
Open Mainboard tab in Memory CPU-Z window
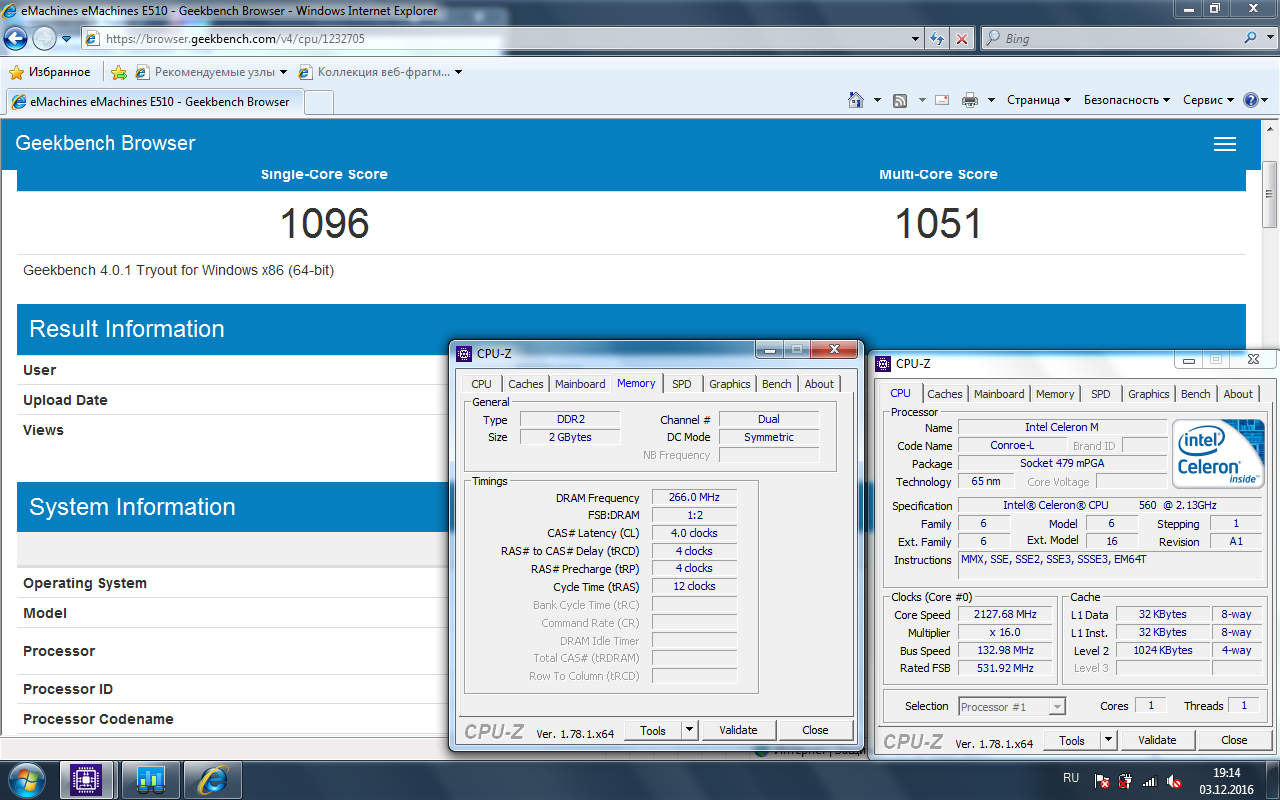point(580,384)
